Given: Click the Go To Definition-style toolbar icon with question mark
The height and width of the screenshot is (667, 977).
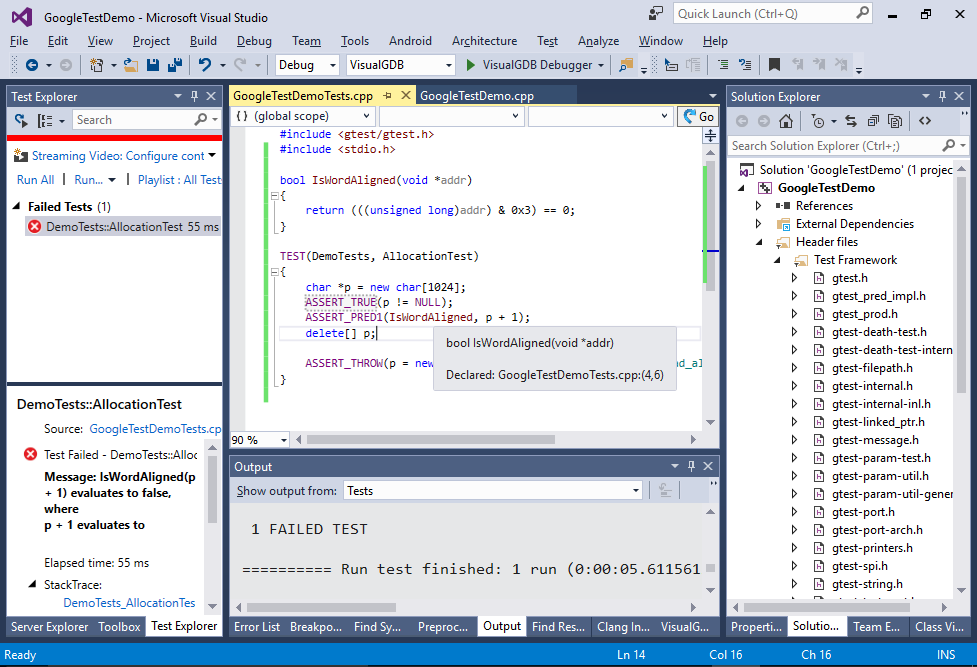Looking at the screenshot, I should coord(745,65).
